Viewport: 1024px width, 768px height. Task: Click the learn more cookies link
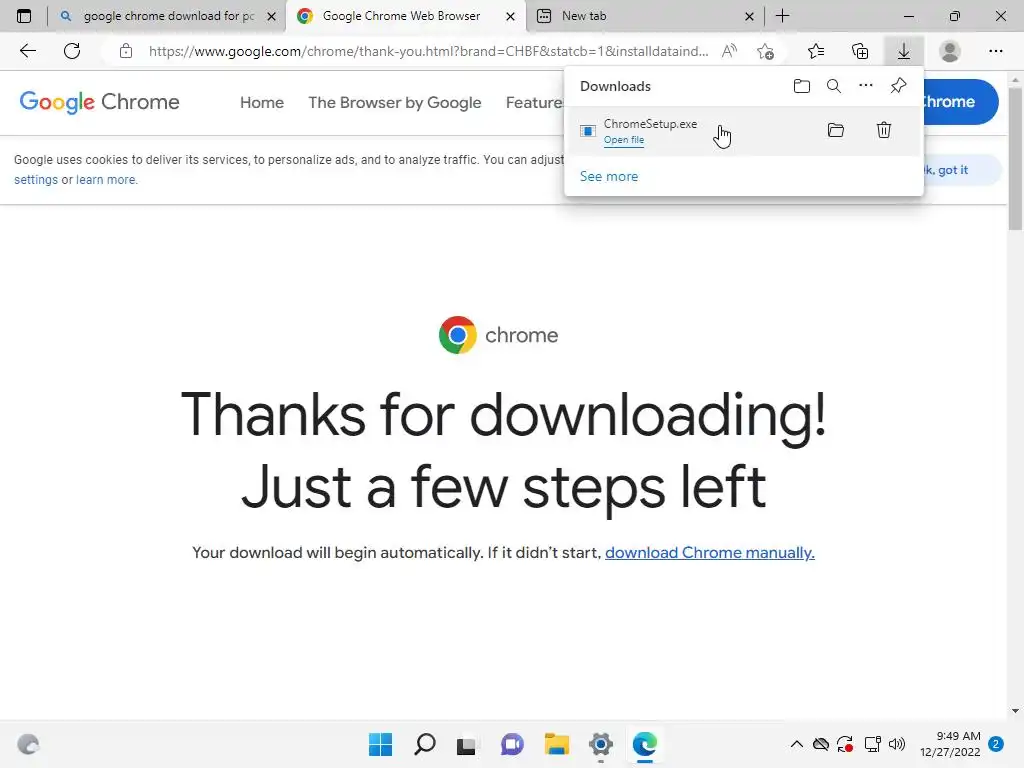(x=106, y=180)
